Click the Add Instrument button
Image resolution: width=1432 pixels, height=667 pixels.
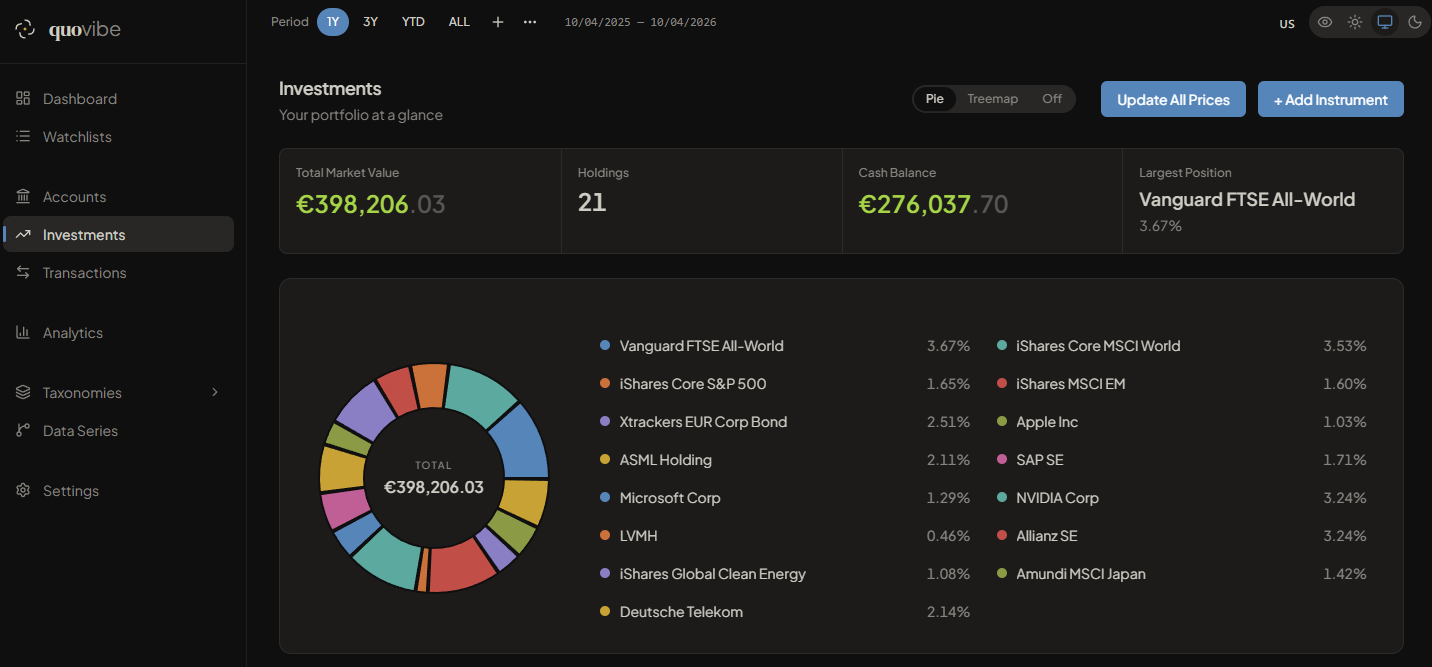click(1330, 99)
